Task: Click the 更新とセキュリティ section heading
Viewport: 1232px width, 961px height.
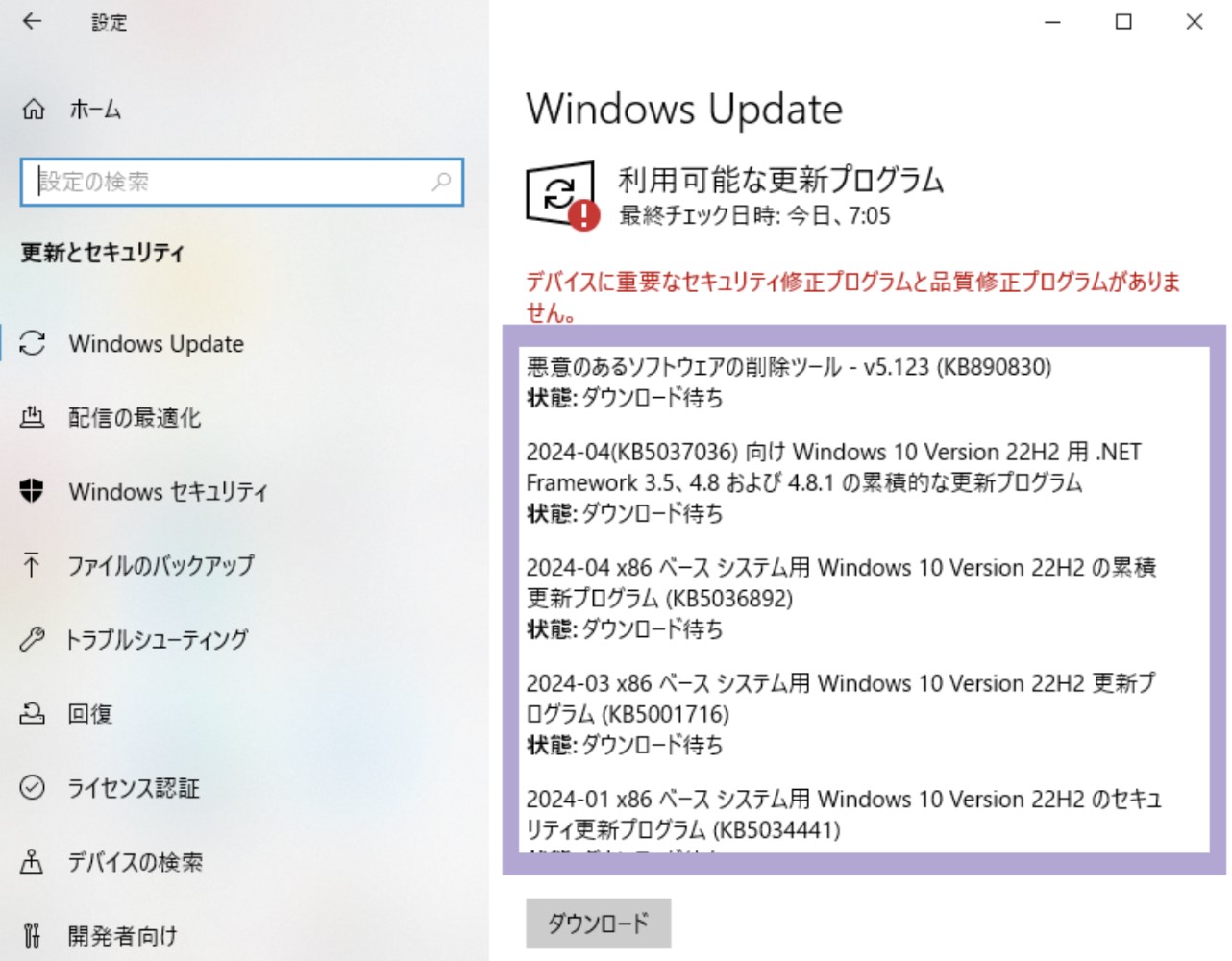Action: coord(102,253)
